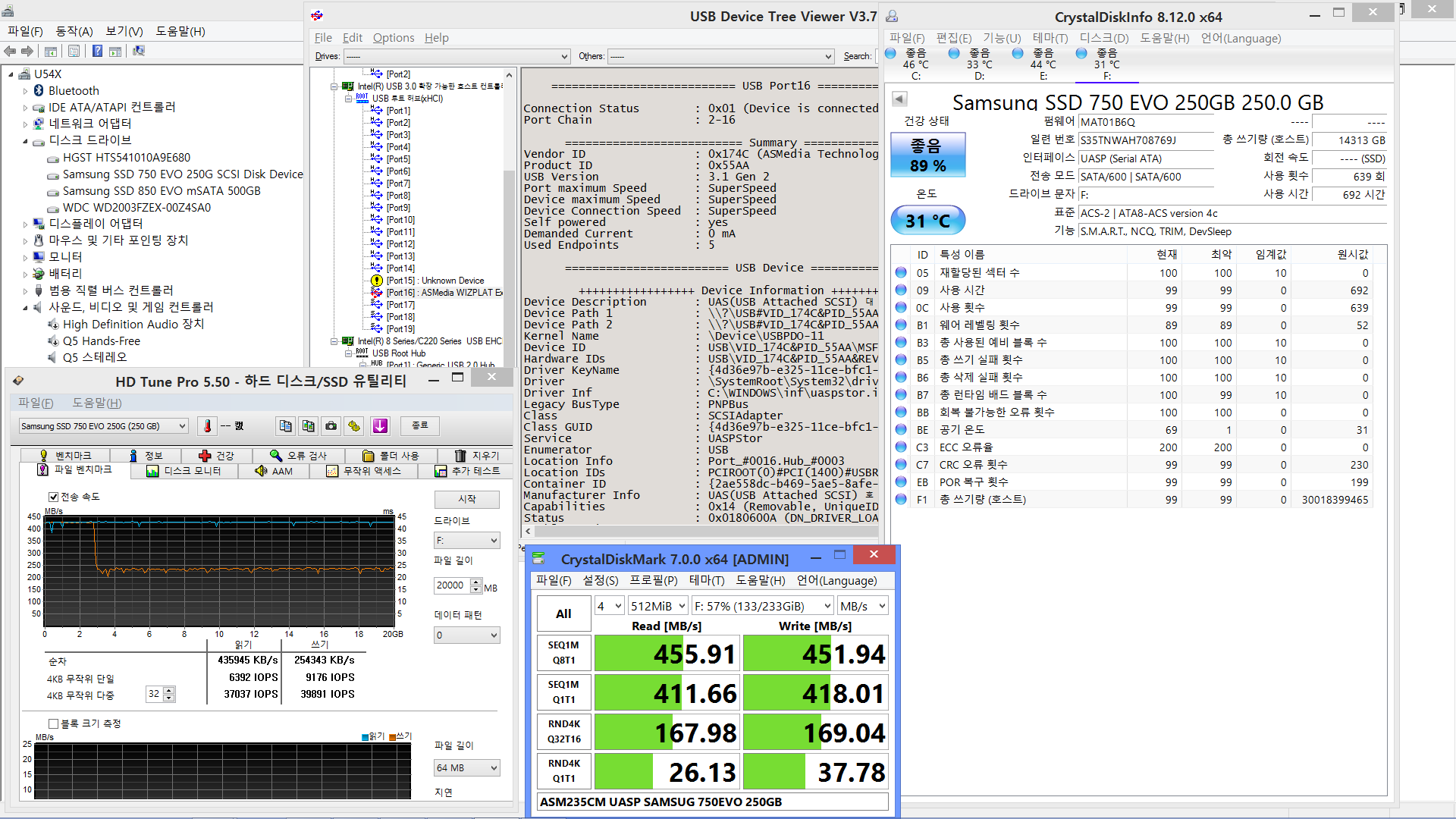Run RND4K Q32T16 test button

click(x=563, y=732)
